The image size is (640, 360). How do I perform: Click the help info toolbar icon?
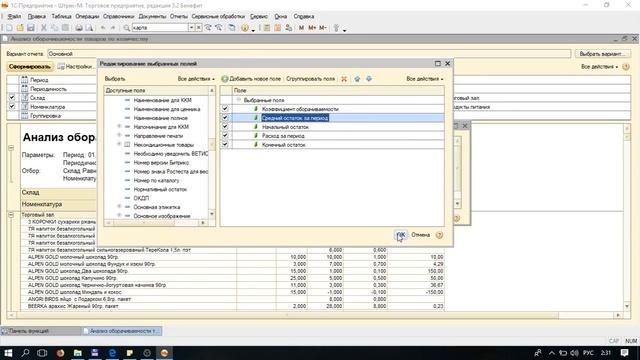244,28
